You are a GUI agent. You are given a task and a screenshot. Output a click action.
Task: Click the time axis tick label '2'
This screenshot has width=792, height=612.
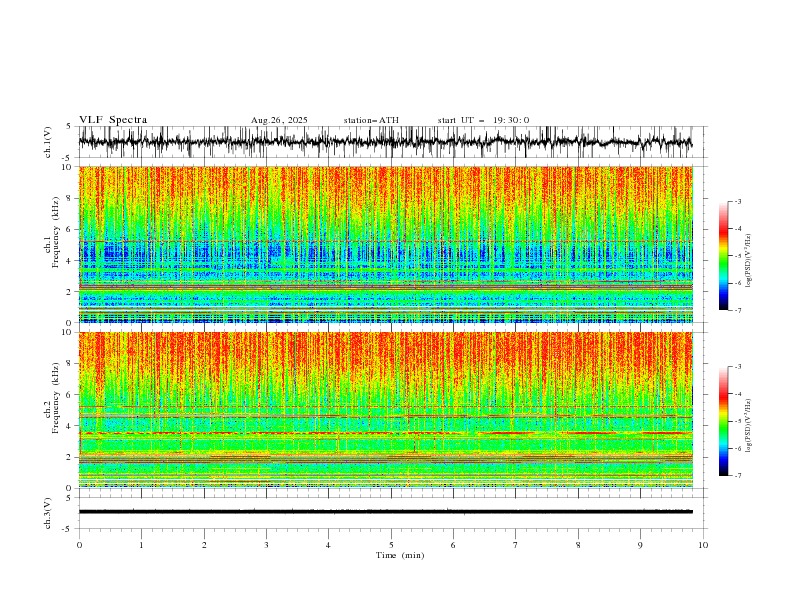pyautogui.click(x=204, y=545)
